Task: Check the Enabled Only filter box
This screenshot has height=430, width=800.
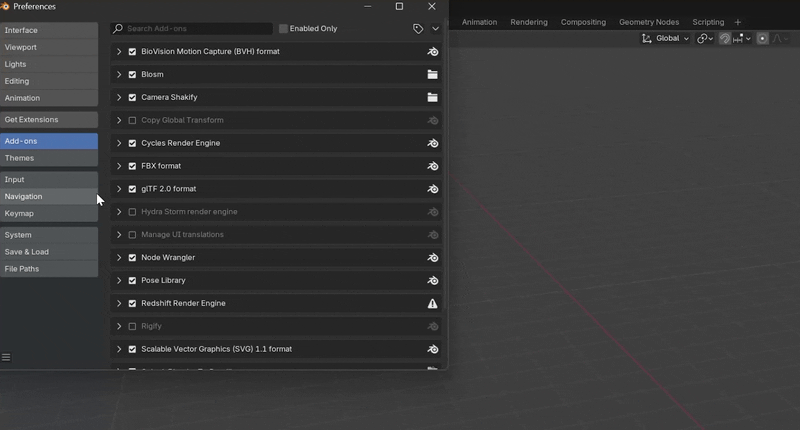Action: coord(283,29)
